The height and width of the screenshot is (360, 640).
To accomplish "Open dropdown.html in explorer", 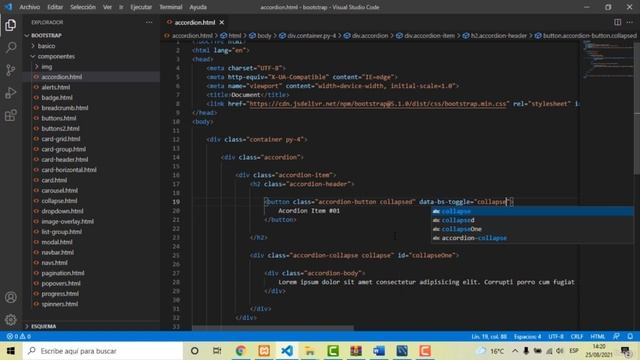I will tap(62, 211).
